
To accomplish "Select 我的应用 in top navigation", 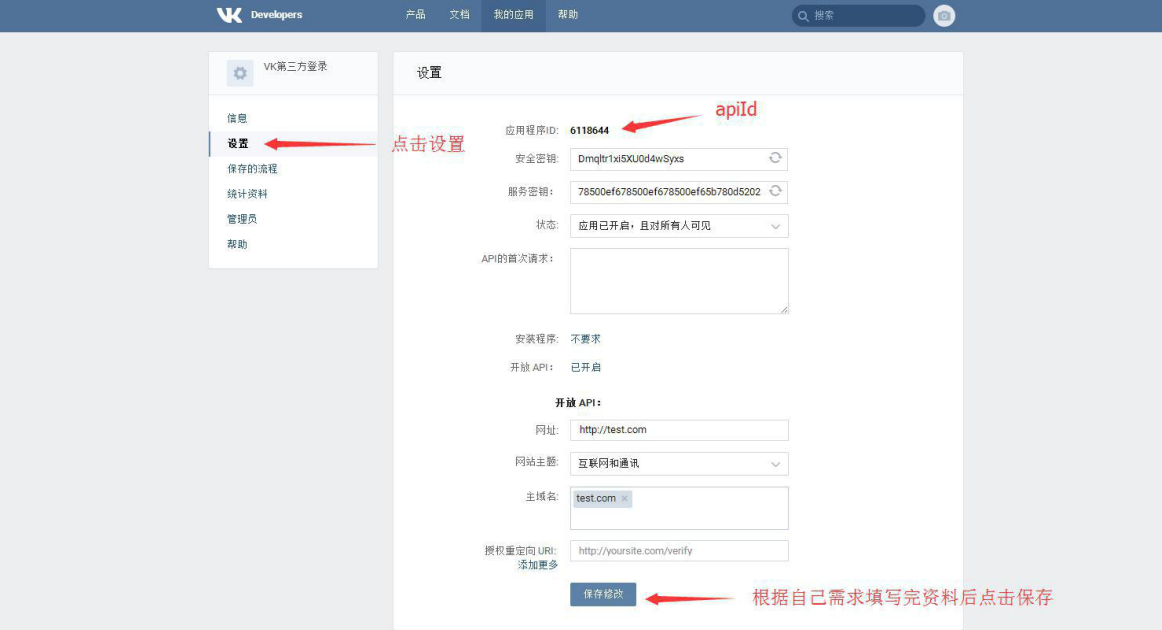I will click(514, 15).
